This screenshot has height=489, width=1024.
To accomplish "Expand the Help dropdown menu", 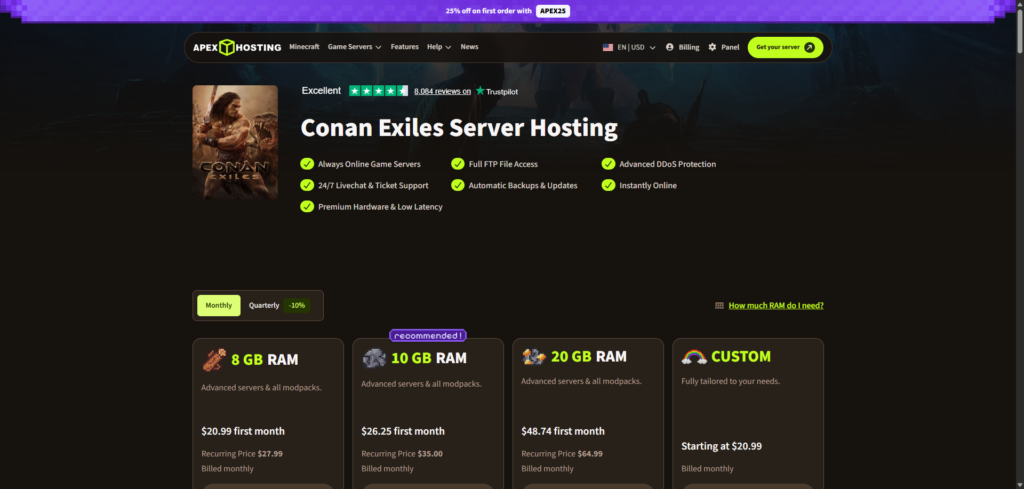I will tap(439, 47).
